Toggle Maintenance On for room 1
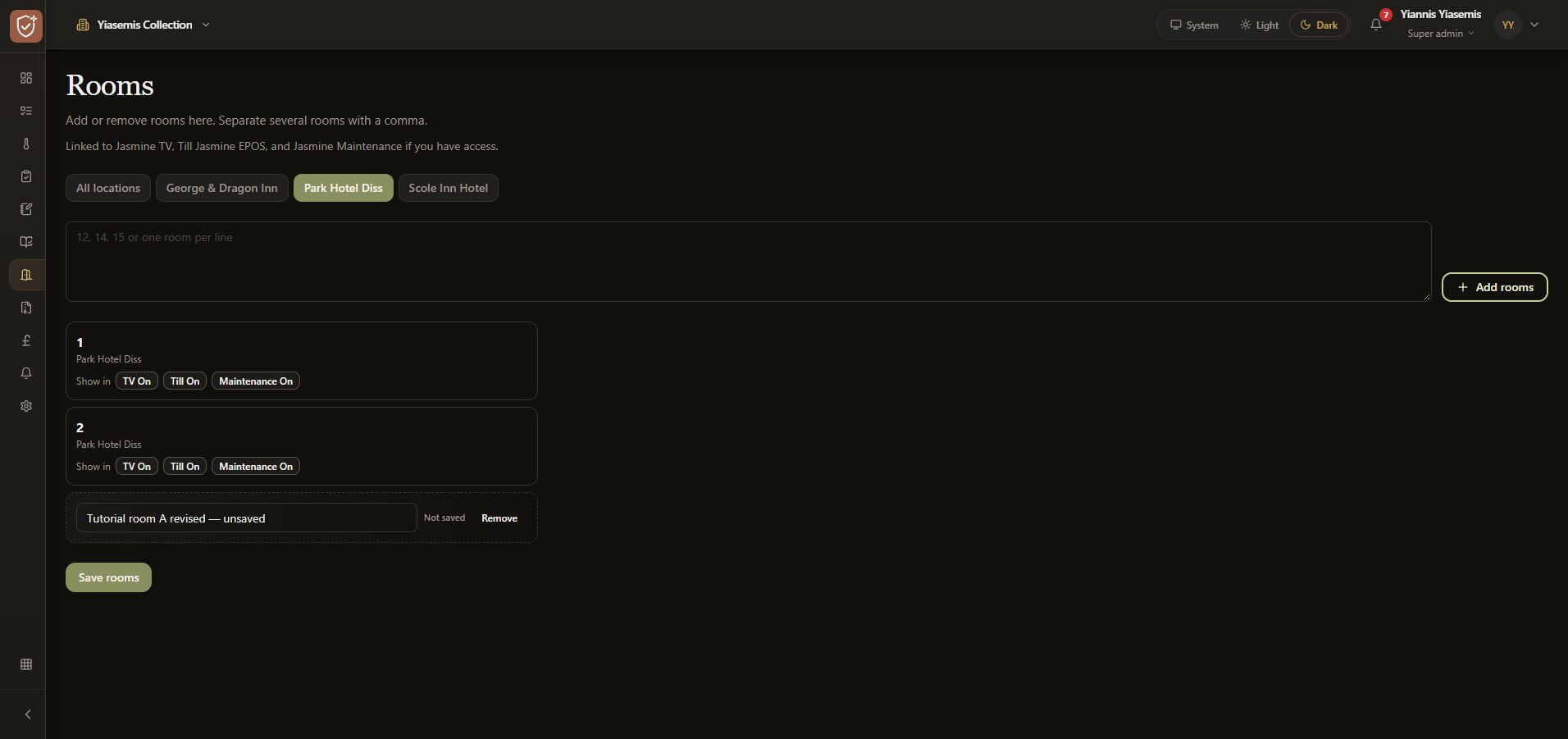Viewport: 1568px width, 739px height. coord(256,381)
